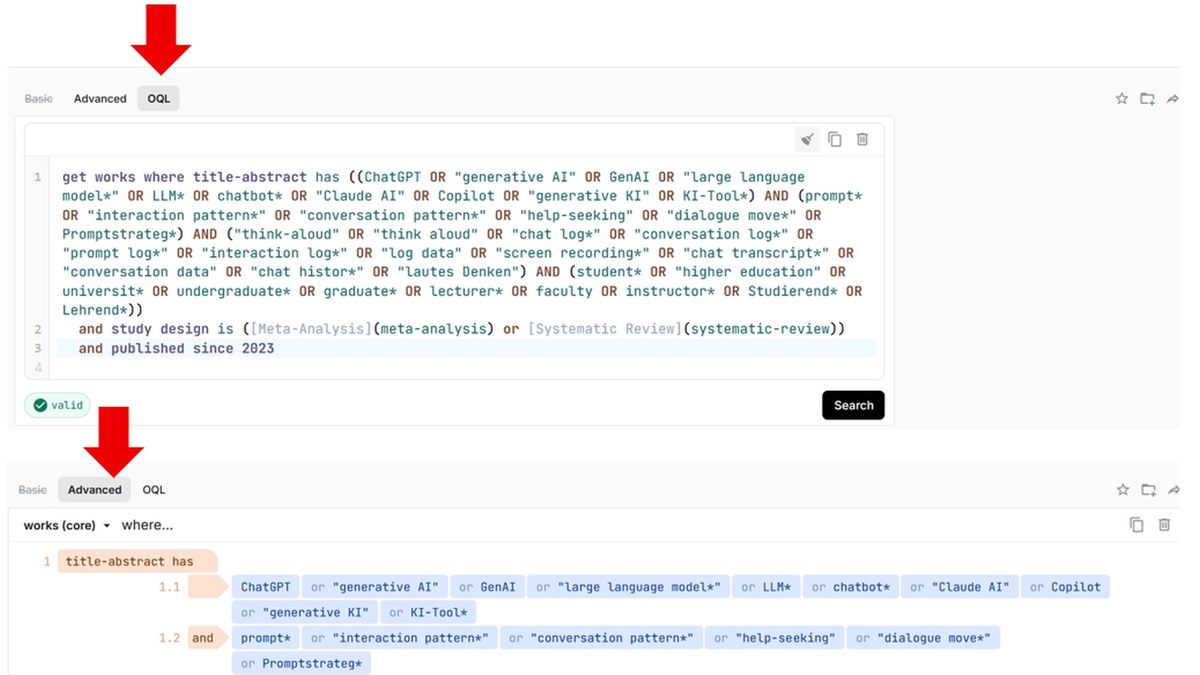Click the add-to-folder icon in the lower Advanced panel
This screenshot has height=675, width=1200.
1147,490
